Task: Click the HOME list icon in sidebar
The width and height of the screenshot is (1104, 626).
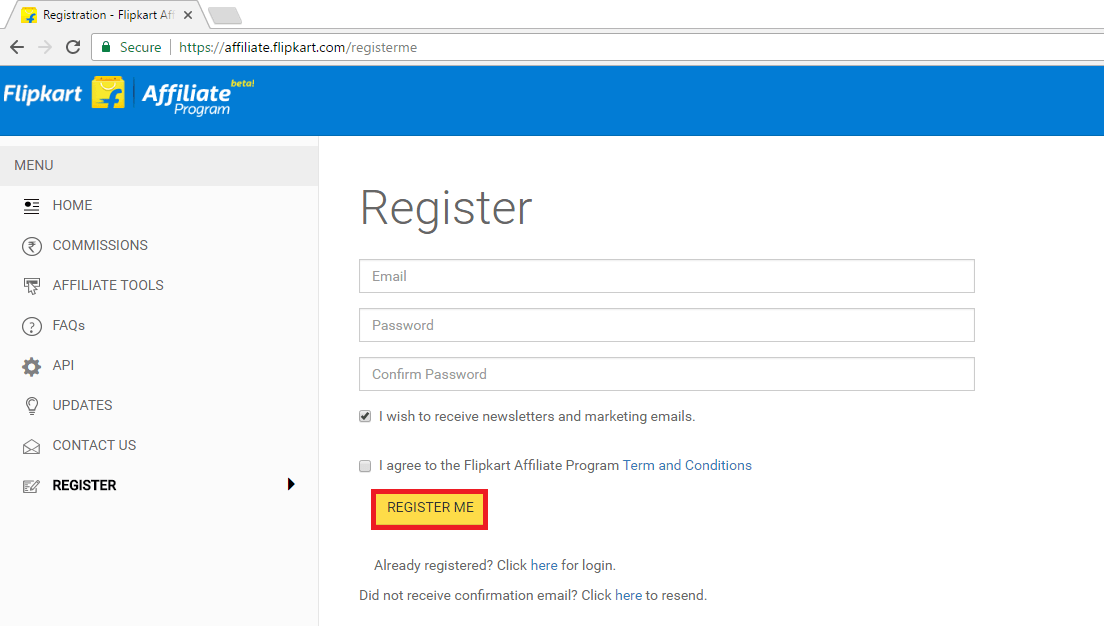Action: click(32, 206)
